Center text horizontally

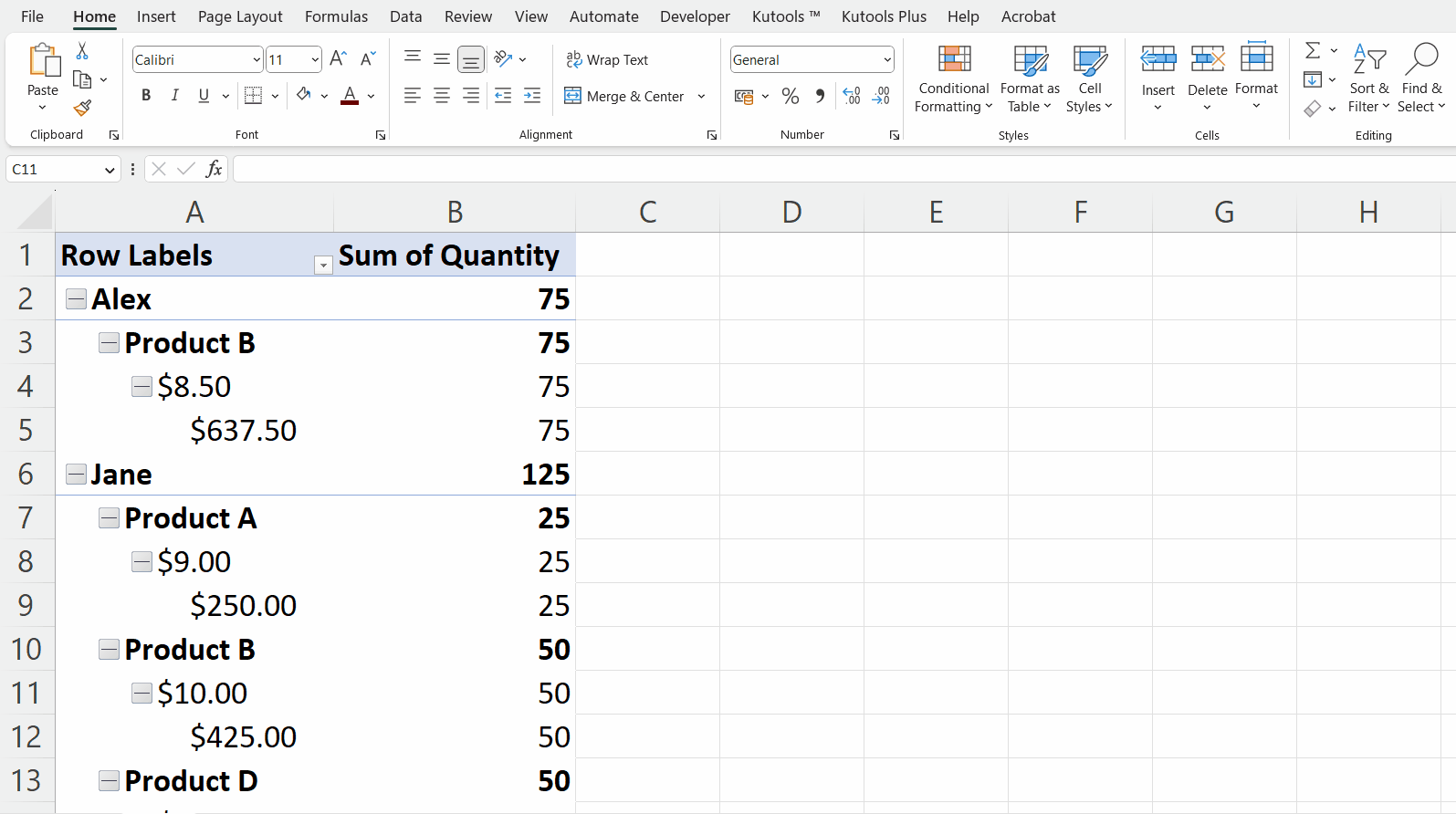pyautogui.click(x=442, y=95)
